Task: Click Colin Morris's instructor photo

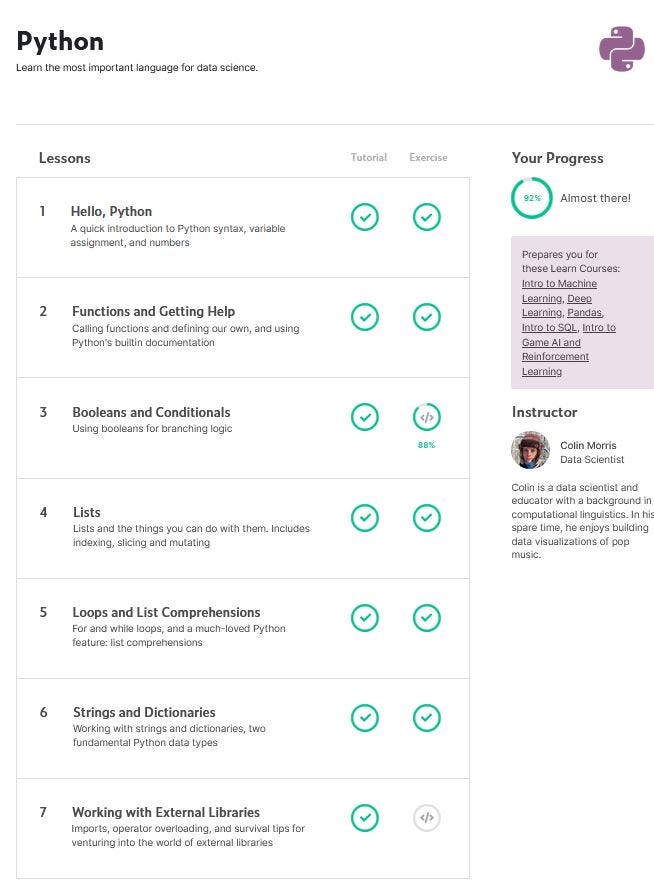Action: point(530,452)
